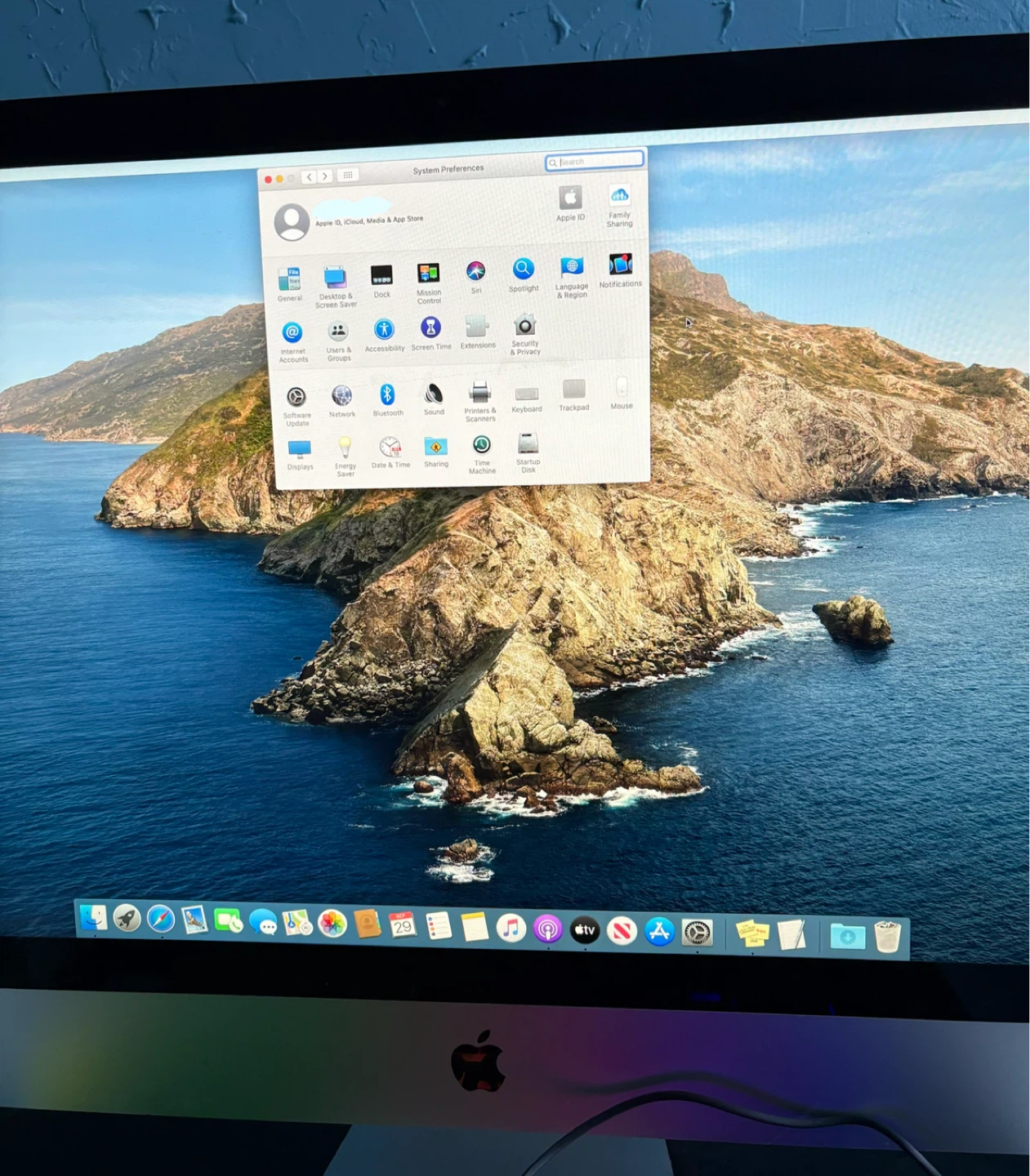Click the Show All grid button
The height and width of the screenshot is (1176, 1030).
[347, 175]
